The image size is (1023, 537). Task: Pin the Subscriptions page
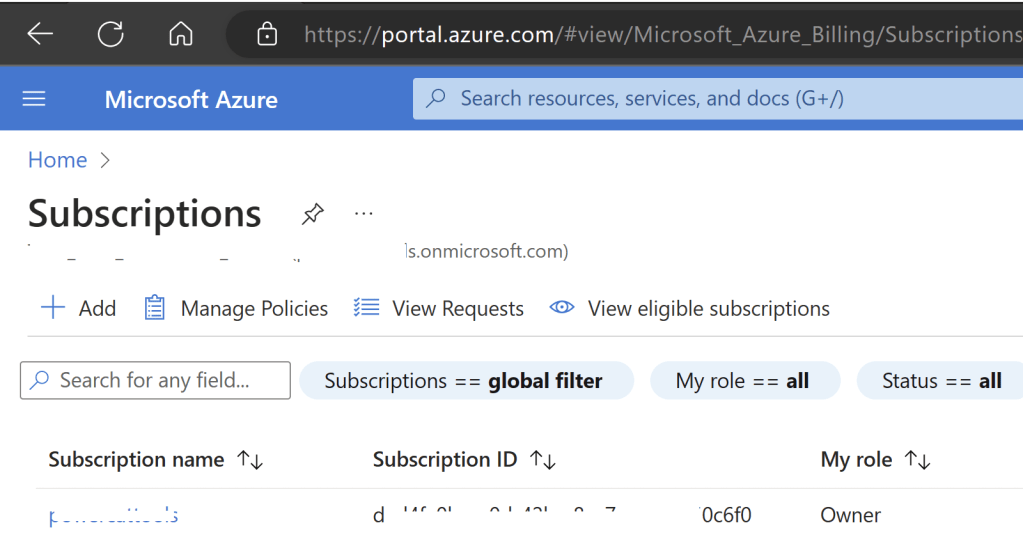click(x=313, y=214)
